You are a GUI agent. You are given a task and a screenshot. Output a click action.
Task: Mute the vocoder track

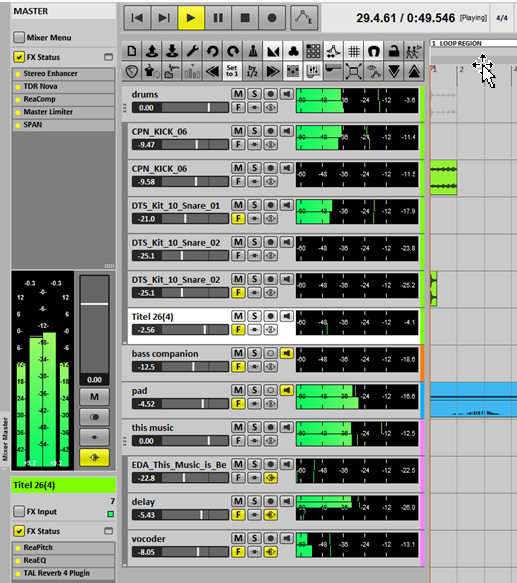click(238, 538)
